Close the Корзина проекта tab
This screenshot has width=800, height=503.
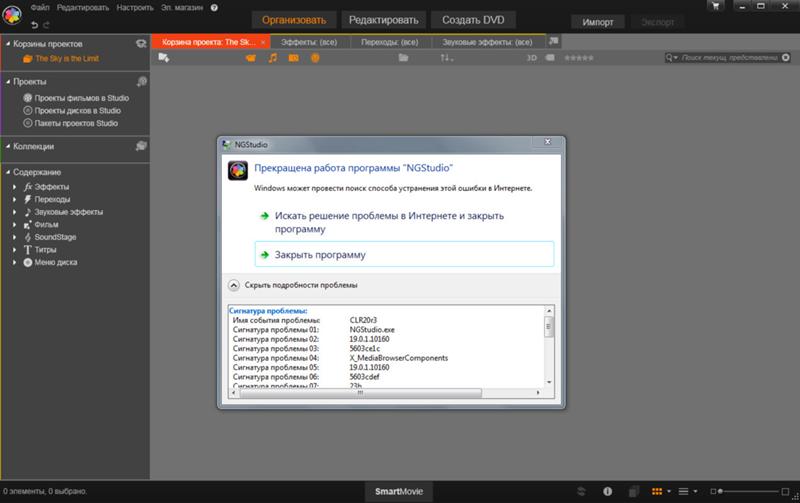tap(263, 42)
